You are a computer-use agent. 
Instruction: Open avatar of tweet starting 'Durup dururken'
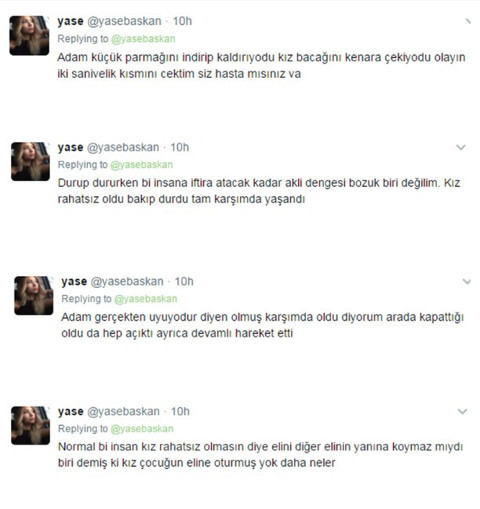coord(30,161)
